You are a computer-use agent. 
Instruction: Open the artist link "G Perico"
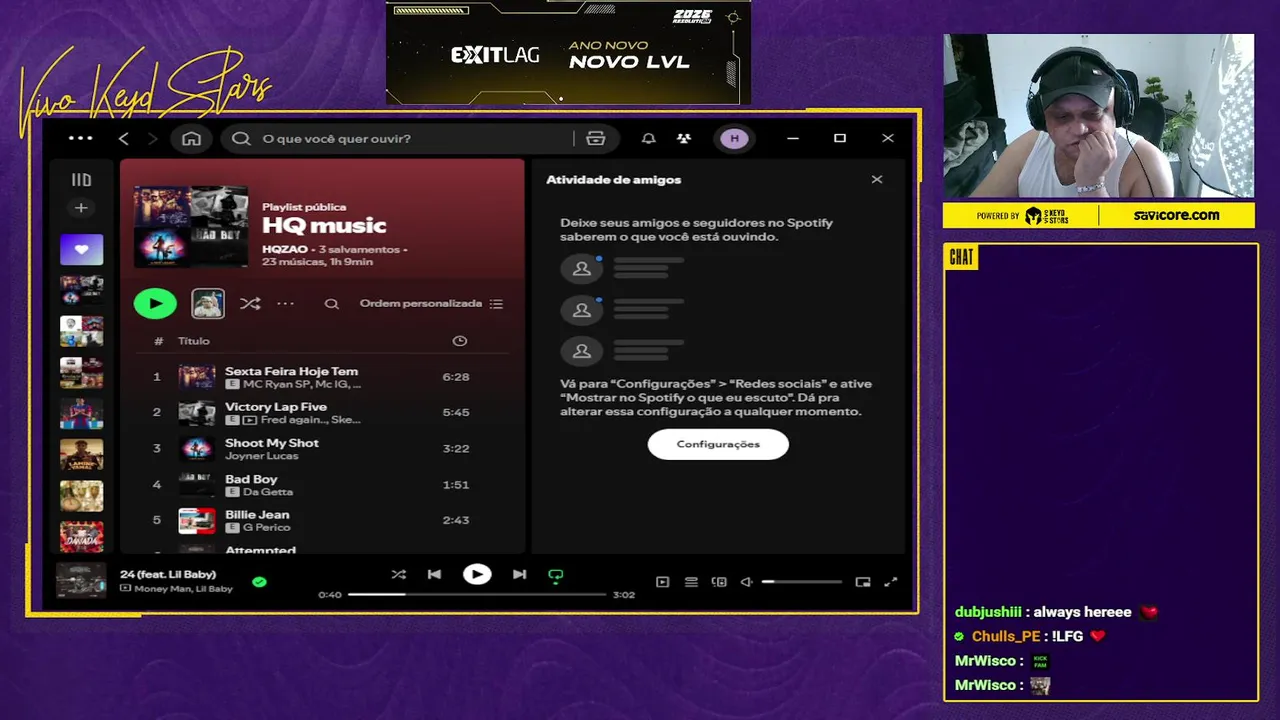point(266,528)
